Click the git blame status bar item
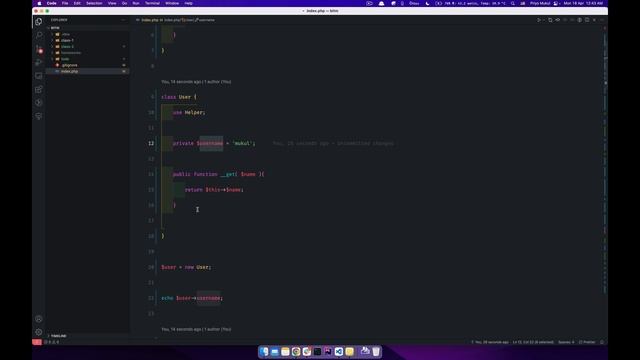This screenshot has height=360, width=640. pos(490,342)
